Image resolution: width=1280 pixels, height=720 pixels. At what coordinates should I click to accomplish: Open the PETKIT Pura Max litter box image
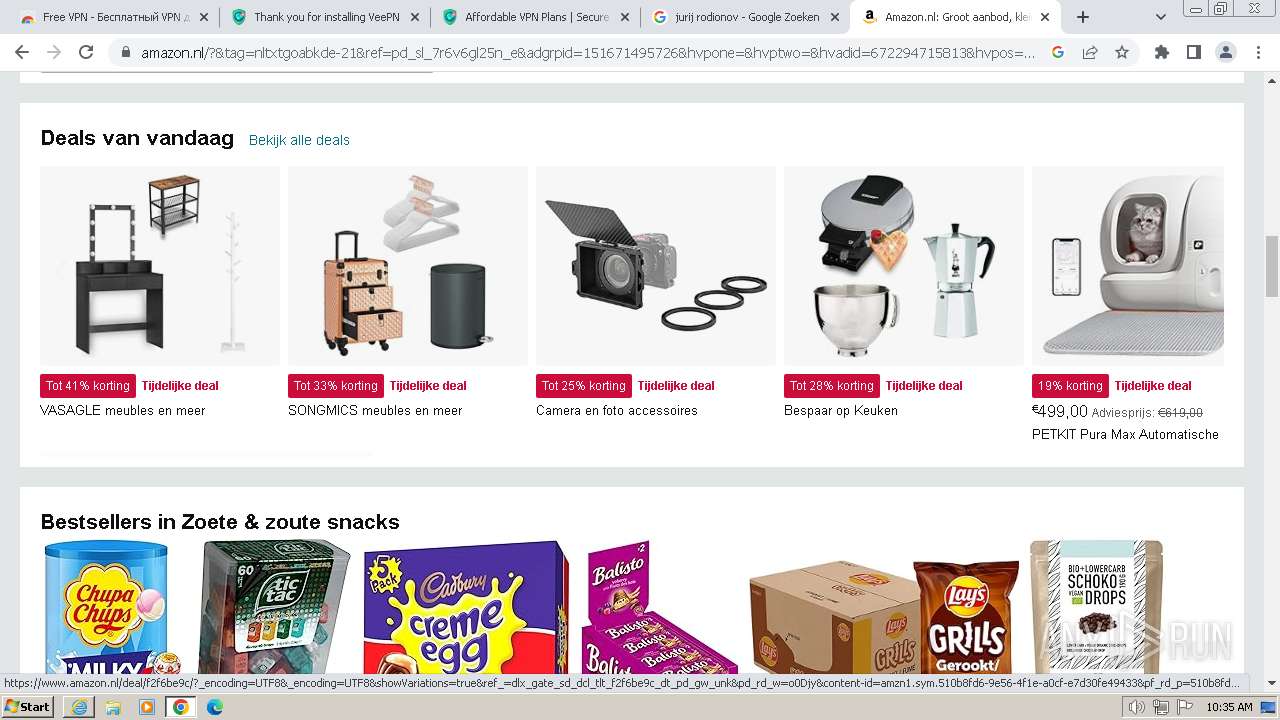coord(1128,266)
